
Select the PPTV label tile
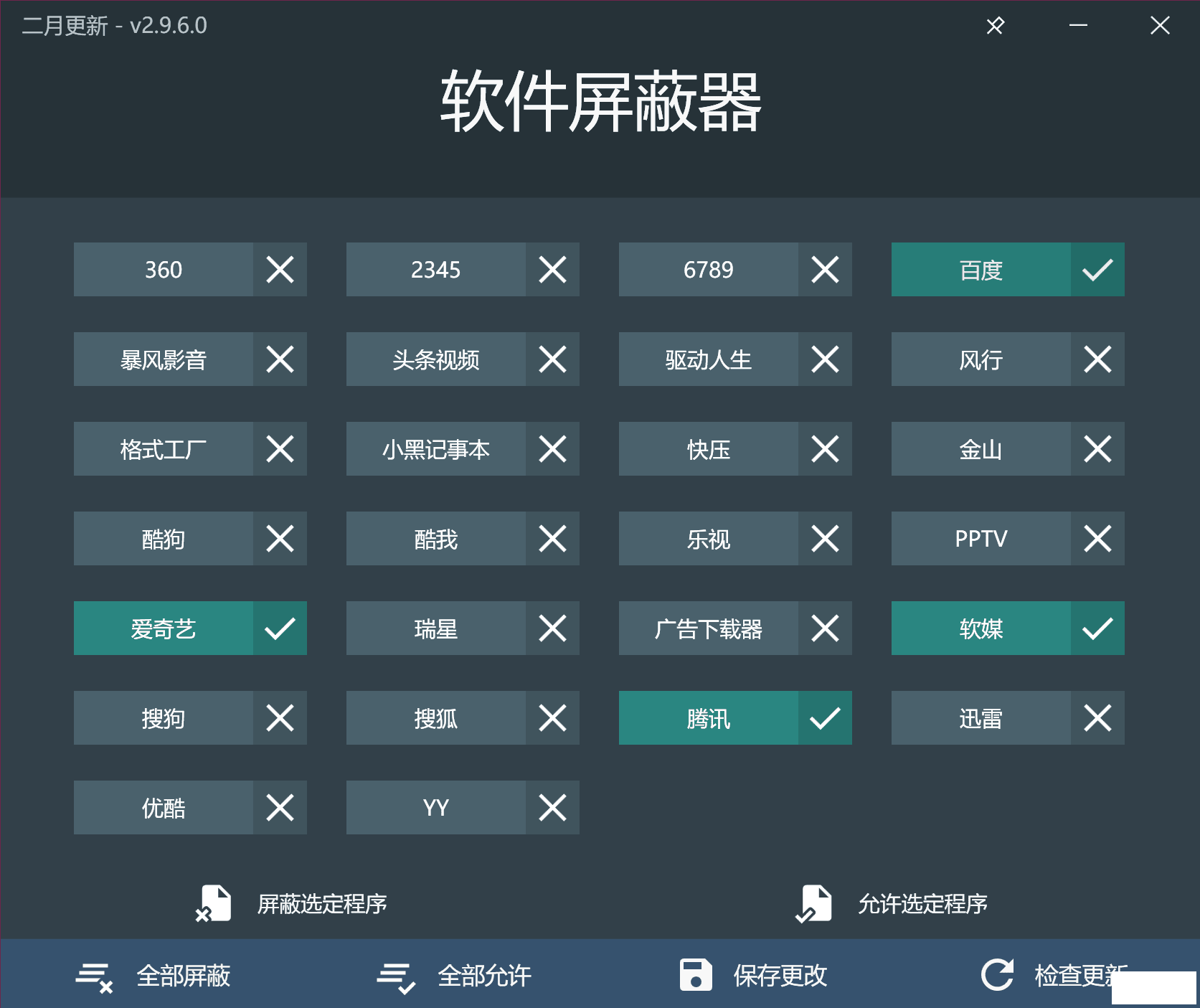pyautogui.click(x=981, y=539)
